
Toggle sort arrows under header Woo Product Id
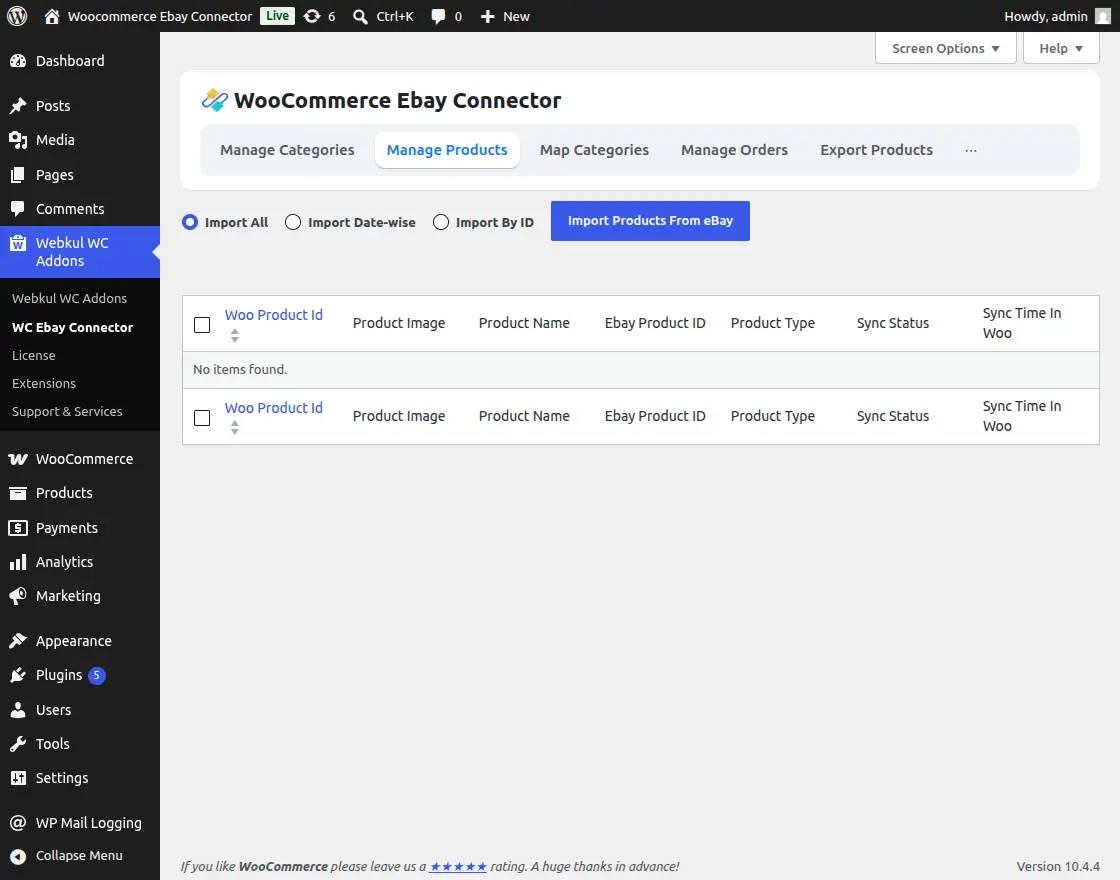coord(234,335)
